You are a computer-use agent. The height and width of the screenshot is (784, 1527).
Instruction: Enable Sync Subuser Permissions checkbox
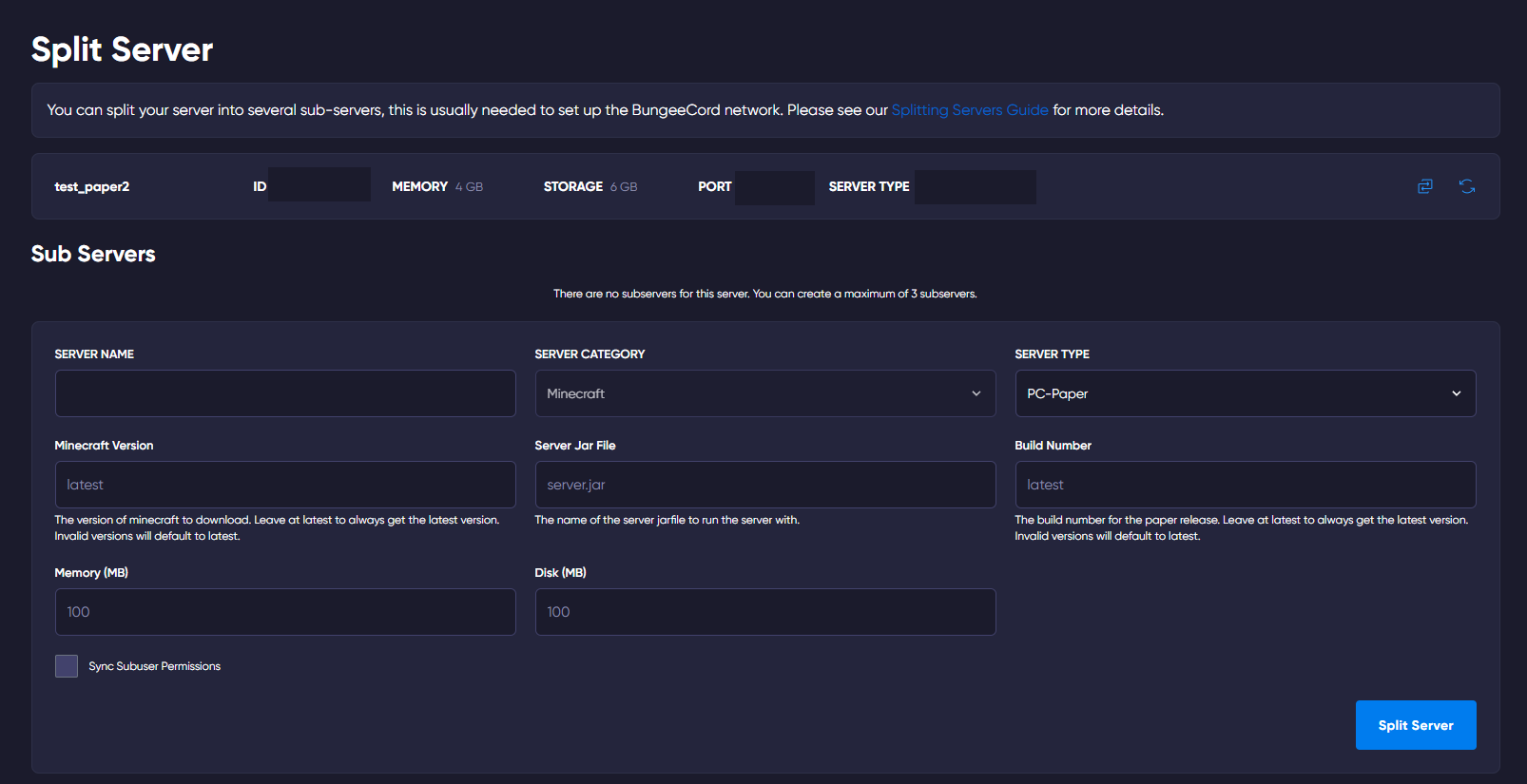coord(67,666)
